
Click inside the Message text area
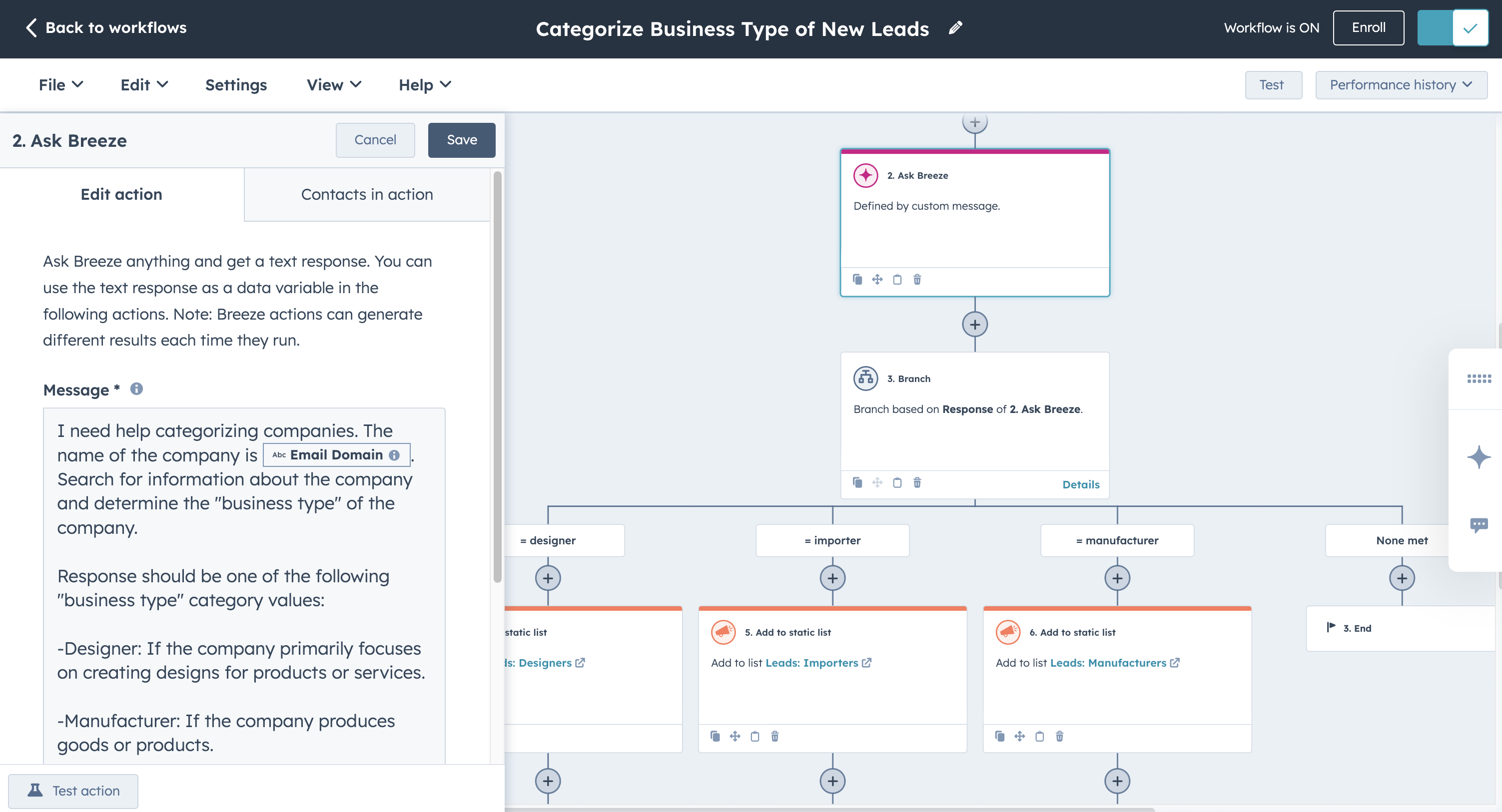pos(244,585)
